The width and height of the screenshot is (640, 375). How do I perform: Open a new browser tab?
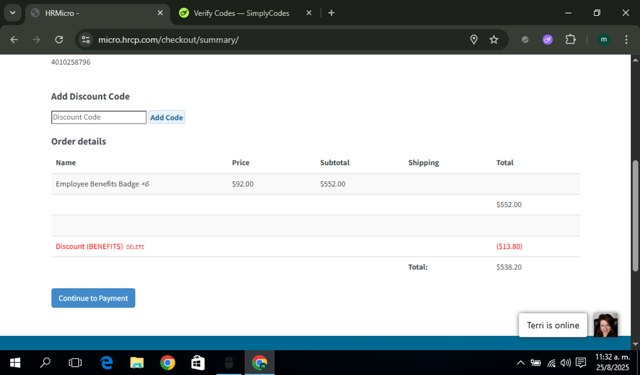point(331,13)
